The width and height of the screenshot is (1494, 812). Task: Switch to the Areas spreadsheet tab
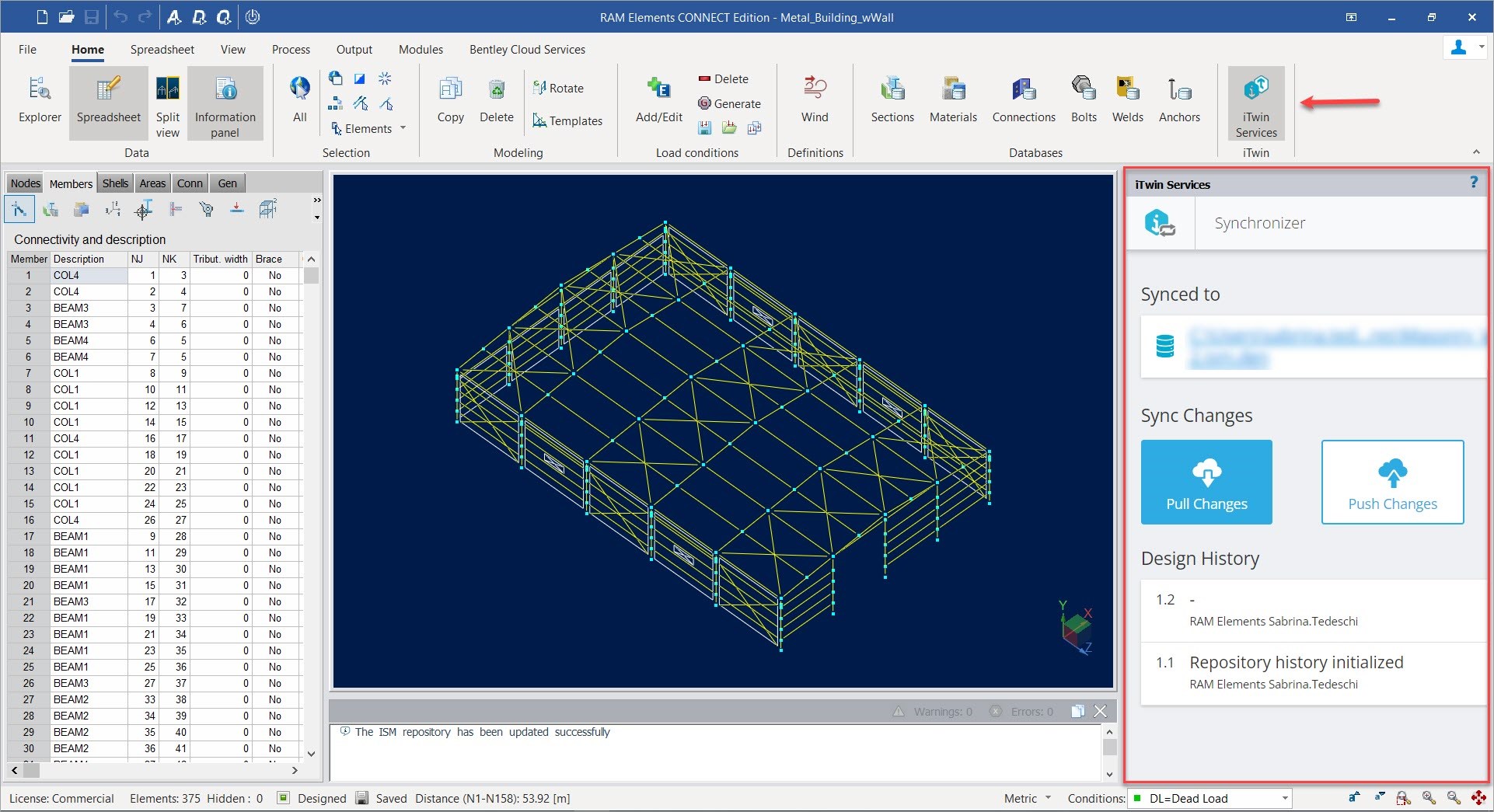pyautogui.click(x=152, y=183)
